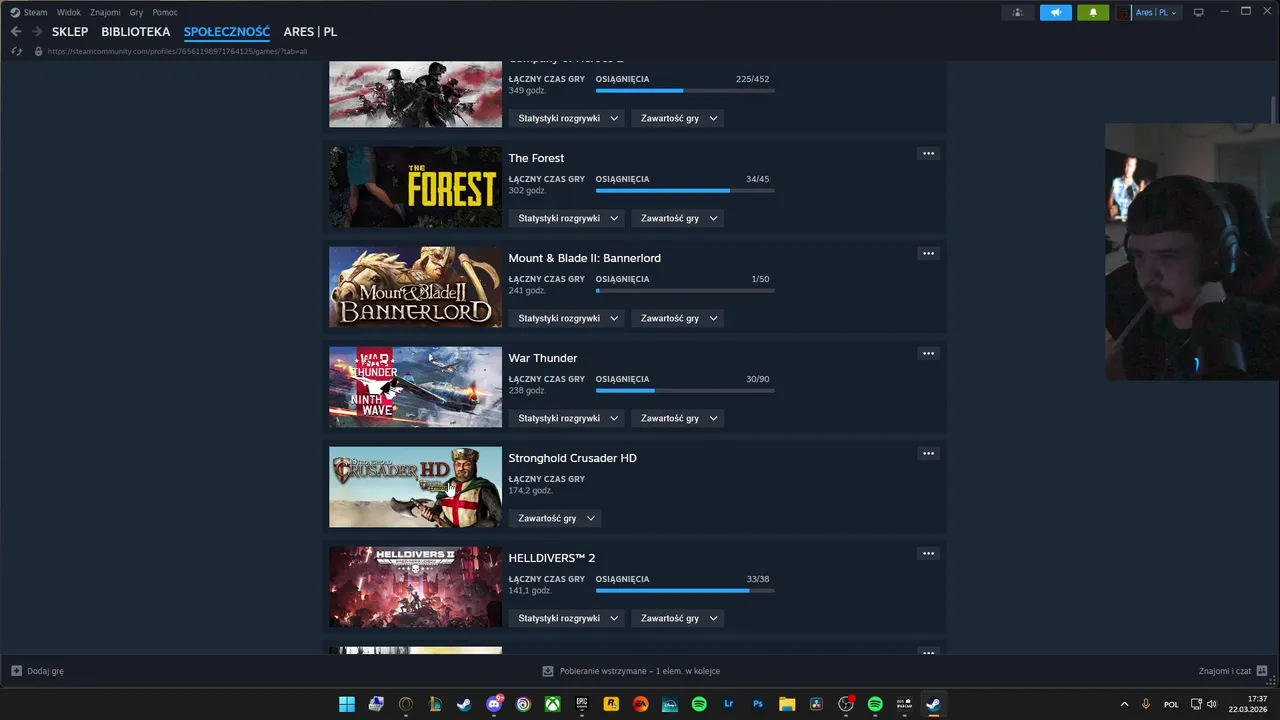Expand Statystyki rozgrywki for The Forest
Image resolution: width=1280 pixels, height=720 pixels.
click(567, 218)
